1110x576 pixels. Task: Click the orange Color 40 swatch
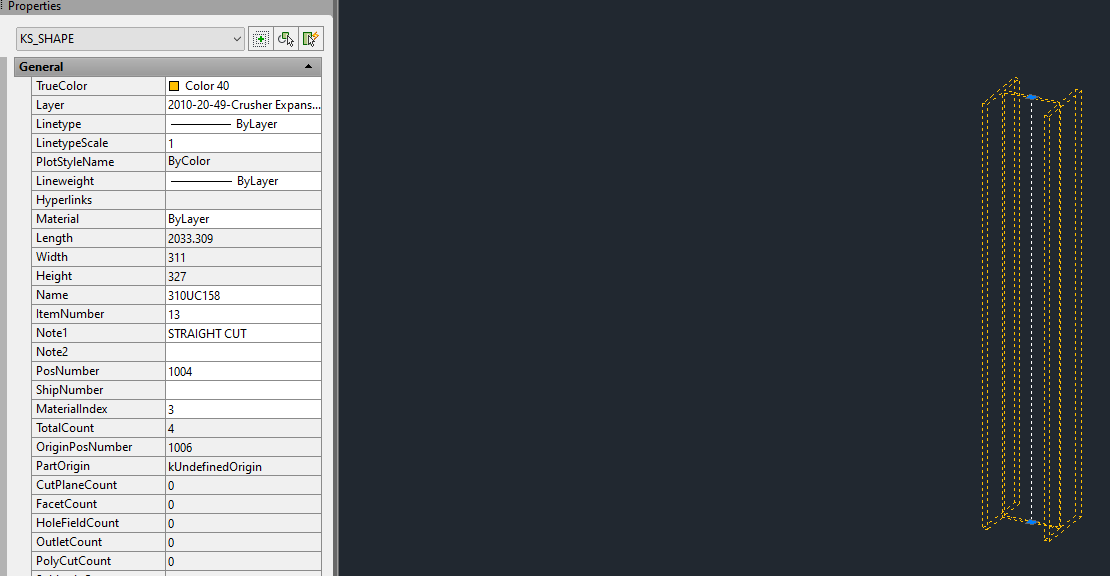pos(174,86)
